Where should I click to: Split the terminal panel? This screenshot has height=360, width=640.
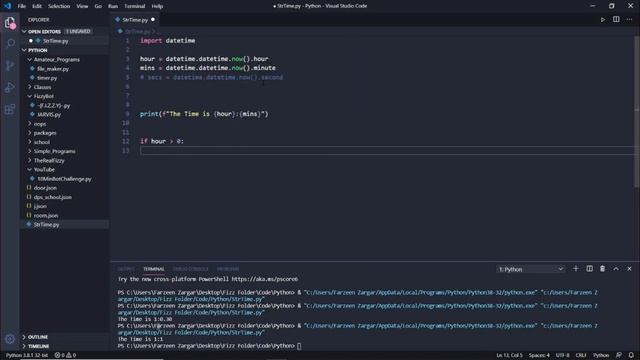coord(589,269)
